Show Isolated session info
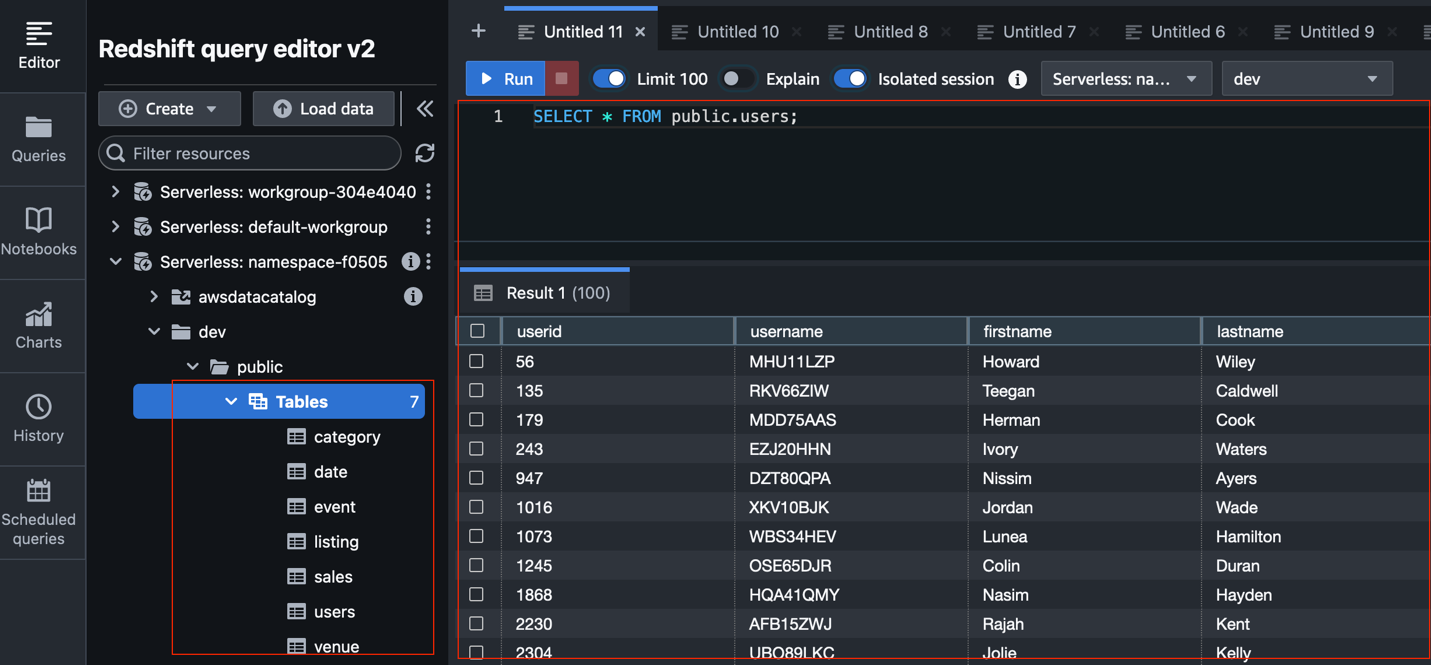This screenshot has height=665, width=1431. [1018, 79]
